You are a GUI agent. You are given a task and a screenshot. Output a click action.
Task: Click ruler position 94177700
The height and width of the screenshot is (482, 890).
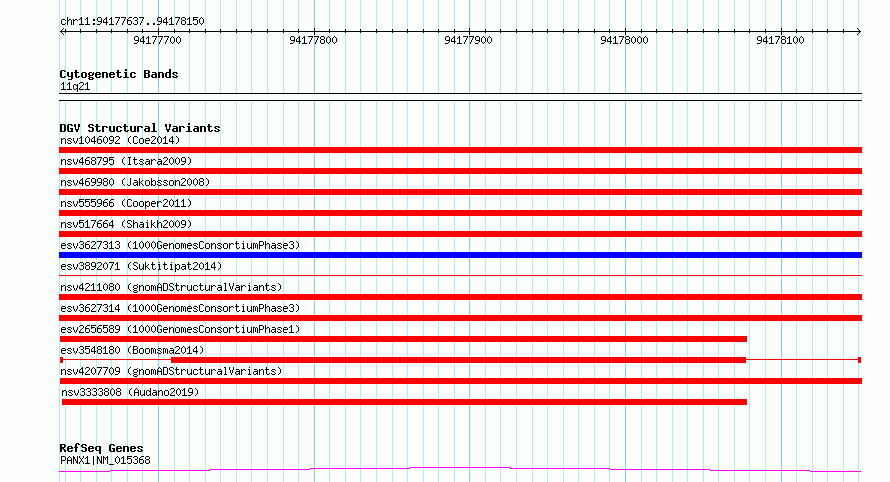click(x=157, y=40)
